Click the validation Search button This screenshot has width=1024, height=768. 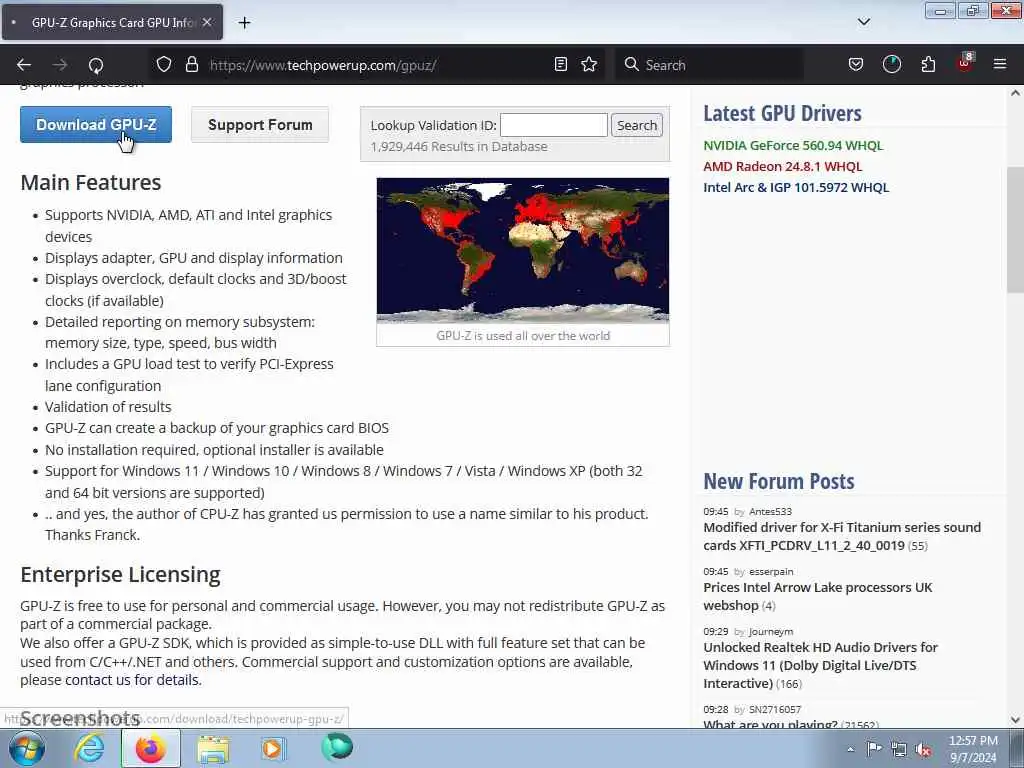637,125
